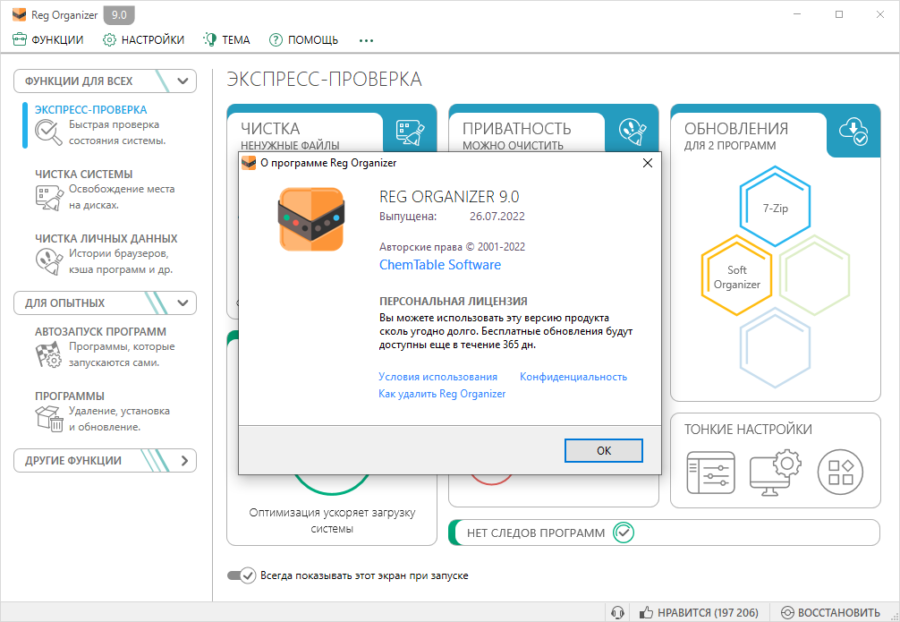Image resolution: width=900 pixels, height=622 pixels.
Task: Minimize the Reg Organizer window
Action: click(797, 14)
